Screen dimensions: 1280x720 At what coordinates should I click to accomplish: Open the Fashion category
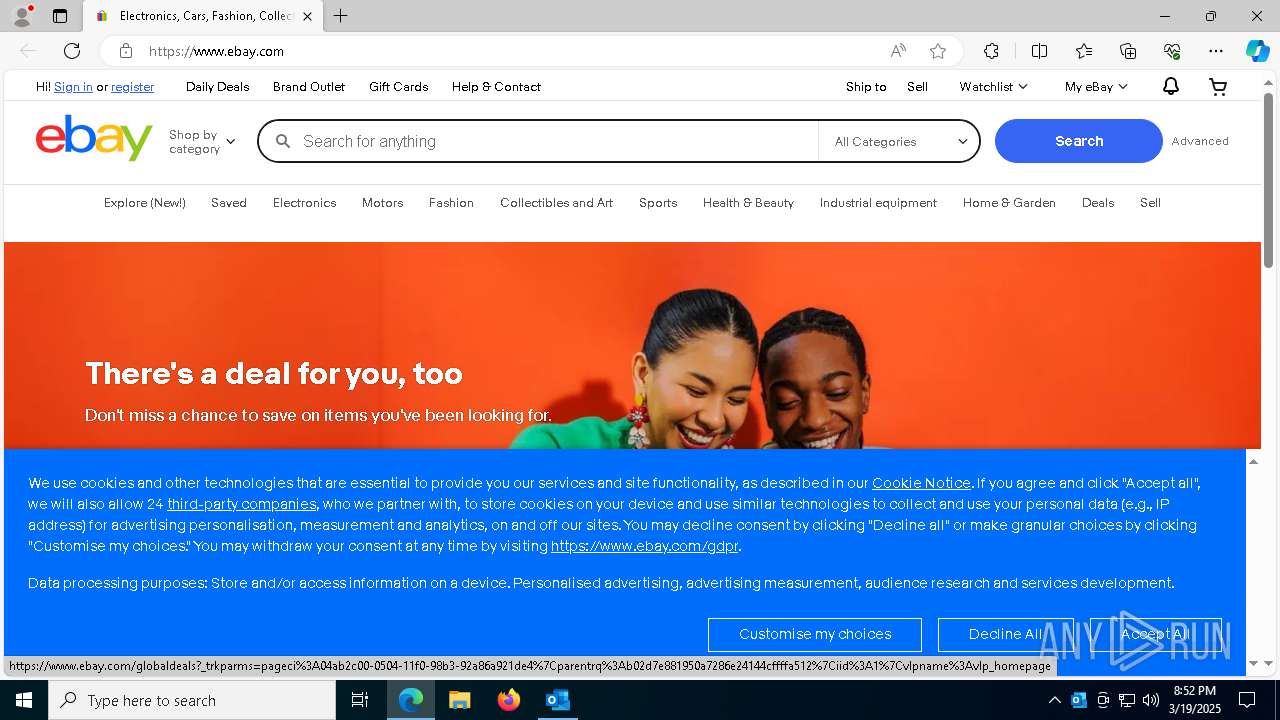click(x=451, y=203)
